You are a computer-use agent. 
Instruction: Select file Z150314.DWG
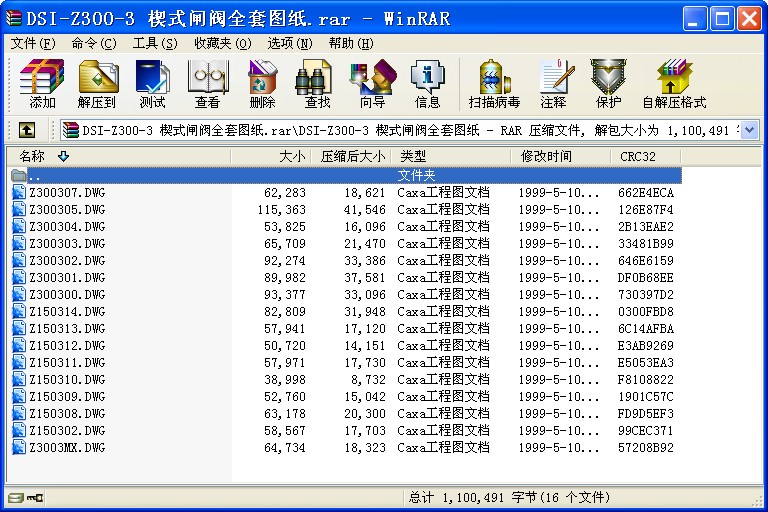[67, 312]
